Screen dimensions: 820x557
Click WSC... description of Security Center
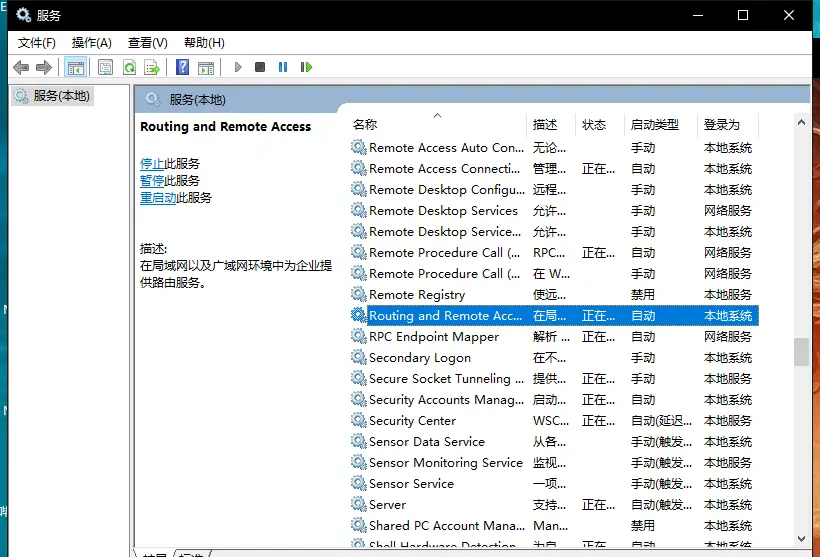coord(551,420)
